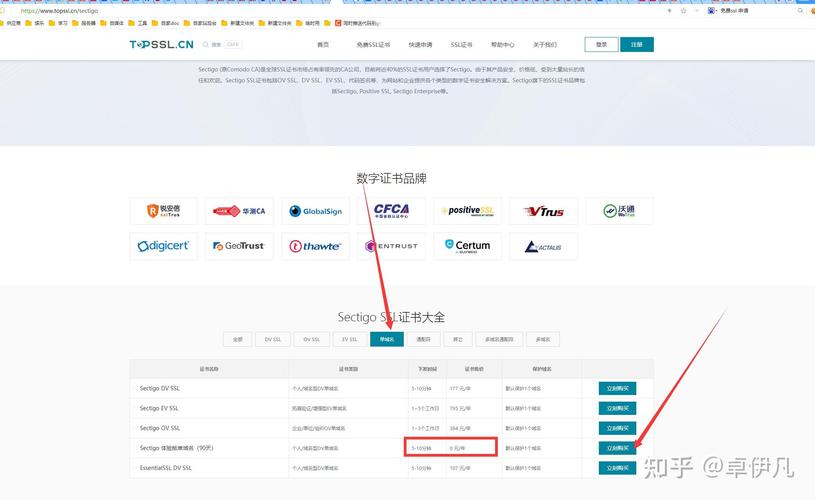Focus the site search box

222,45
